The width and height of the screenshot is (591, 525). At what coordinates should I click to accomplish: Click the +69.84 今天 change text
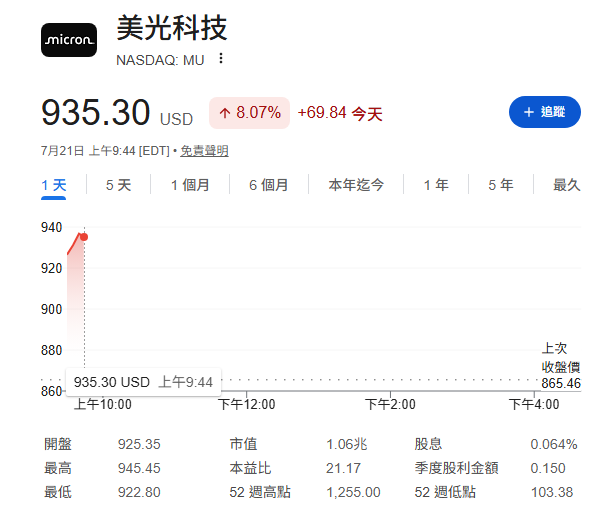coord(340,113)
